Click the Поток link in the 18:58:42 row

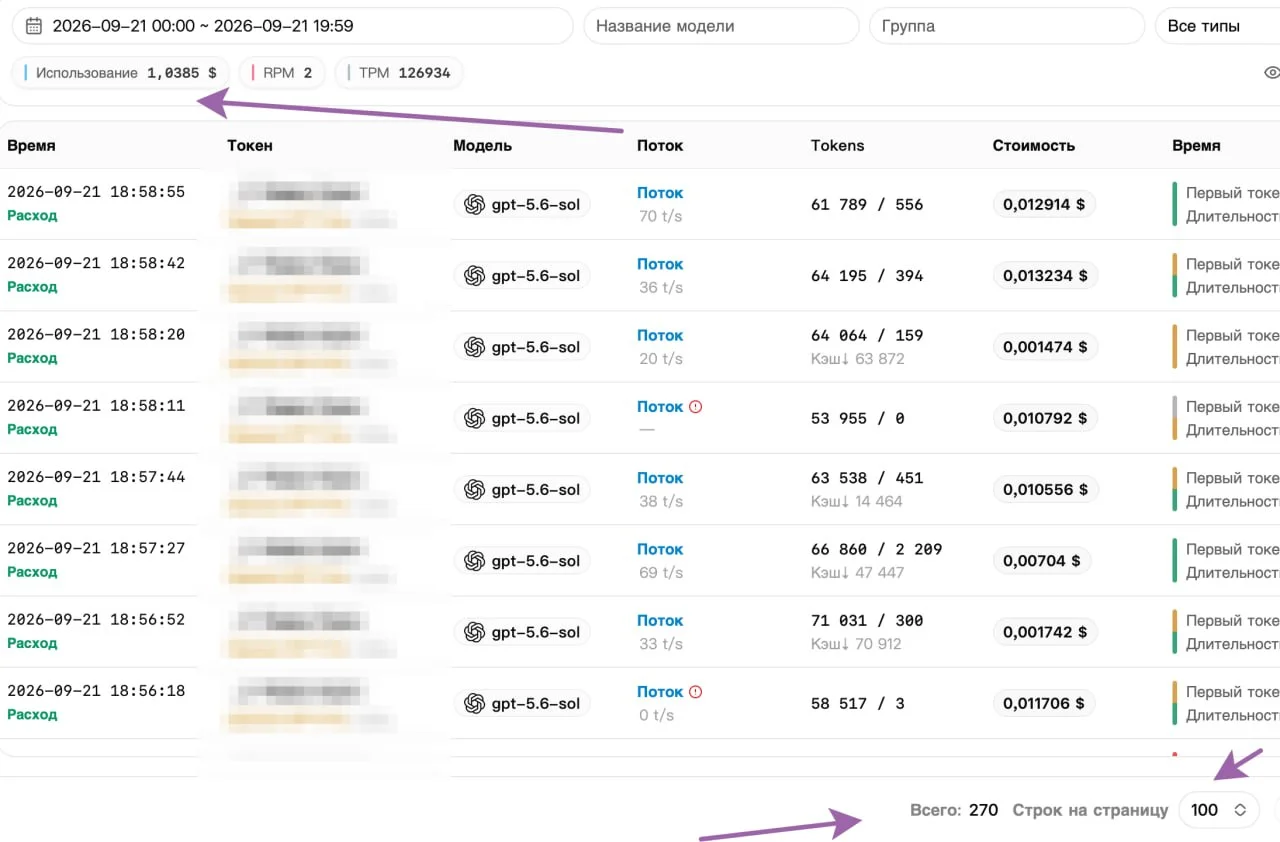click(x=660, y=265)
